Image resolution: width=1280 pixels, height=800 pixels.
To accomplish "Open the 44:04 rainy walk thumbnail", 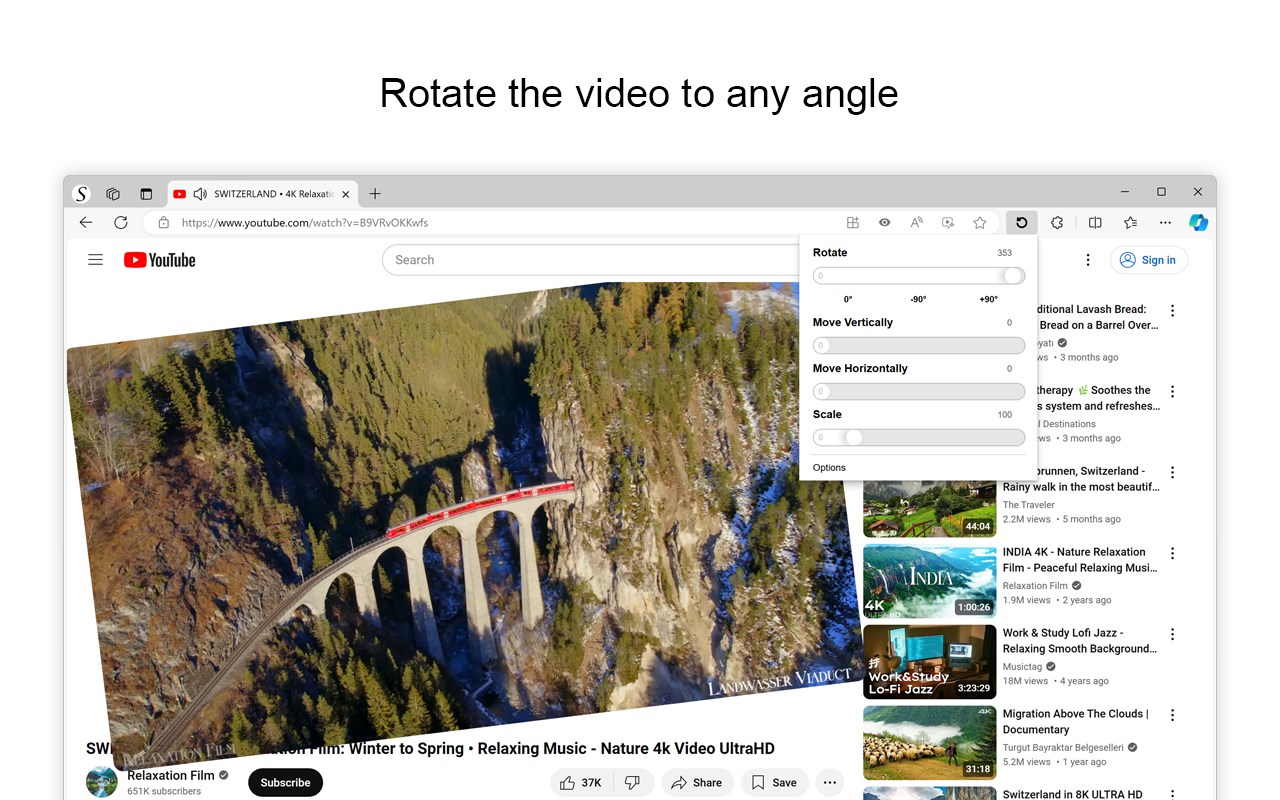I will click(930, 510).
